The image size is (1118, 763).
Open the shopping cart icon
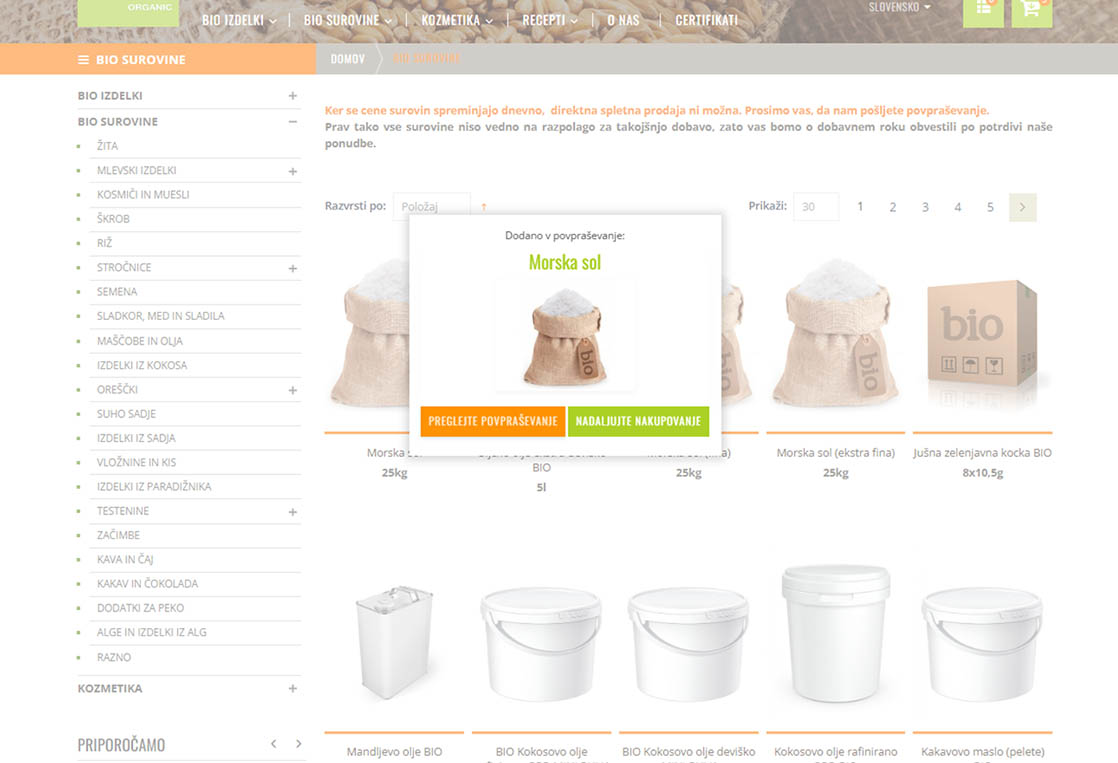pyautogui.click(x=1031, y=9)
